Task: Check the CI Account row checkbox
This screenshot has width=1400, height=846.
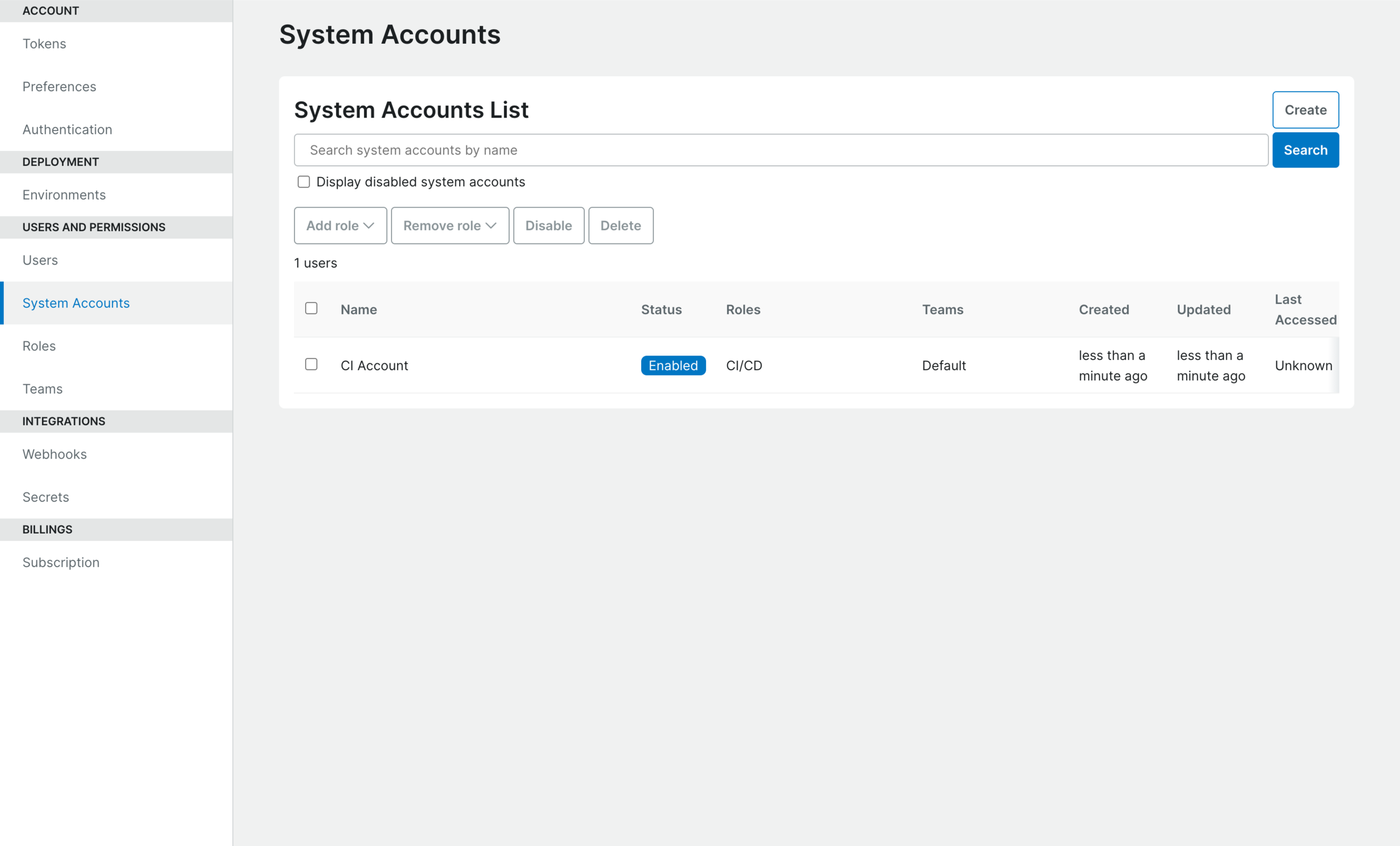Action: [312, 363]
